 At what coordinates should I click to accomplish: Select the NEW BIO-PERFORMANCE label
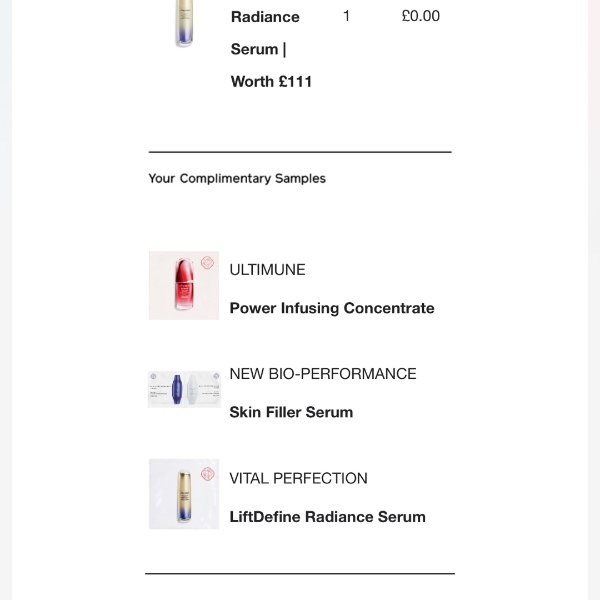323,374
